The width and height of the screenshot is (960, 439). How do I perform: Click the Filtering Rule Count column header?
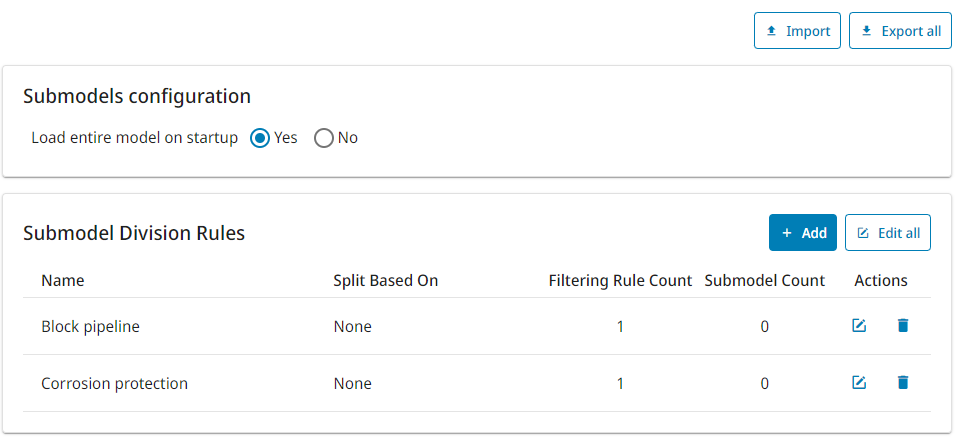pos(620,280)
